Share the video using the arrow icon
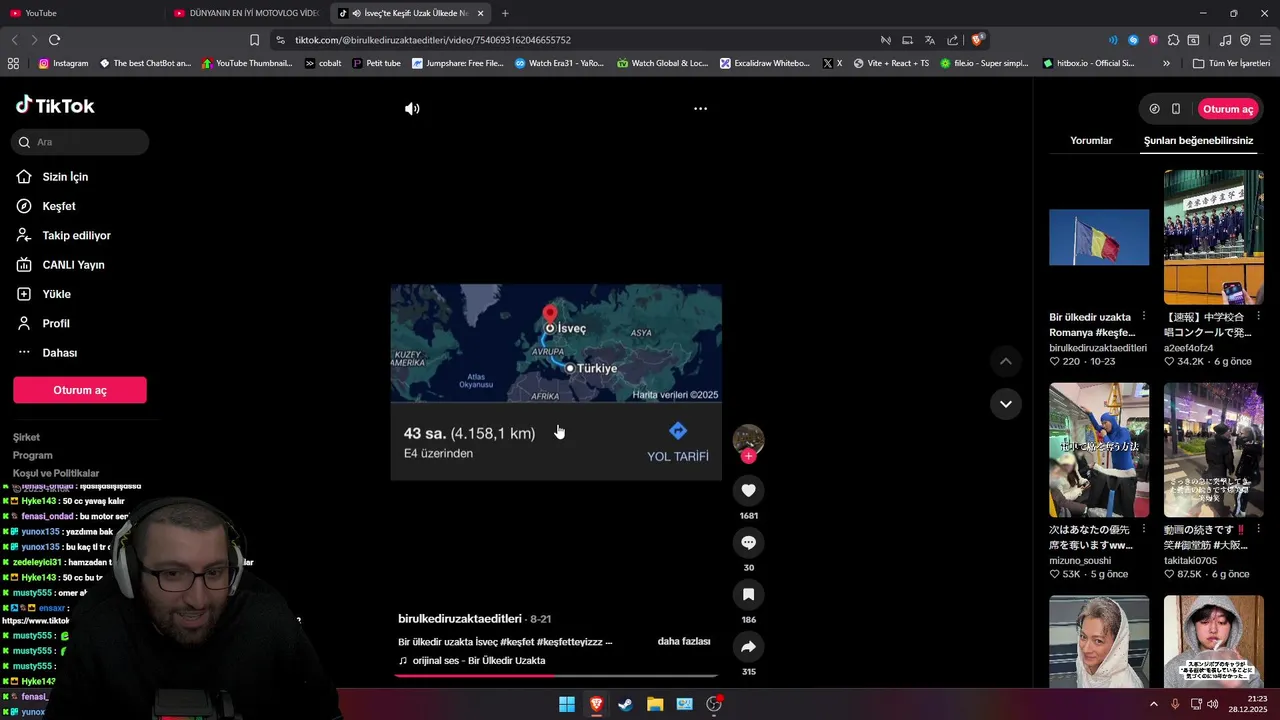Viewport: 1280px width, 720px height. (748, 647)
